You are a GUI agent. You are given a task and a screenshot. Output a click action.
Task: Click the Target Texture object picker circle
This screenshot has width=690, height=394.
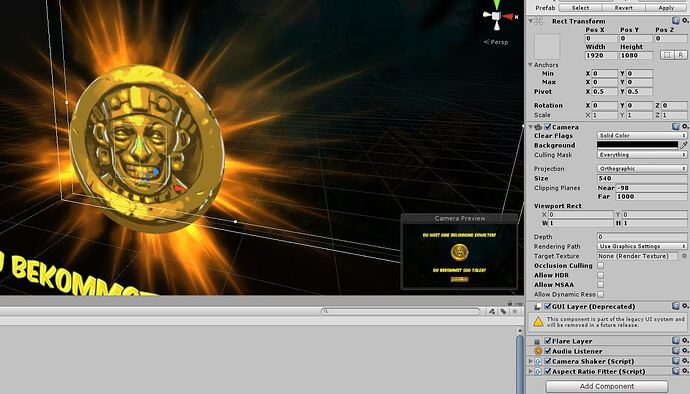click(684, 256)
